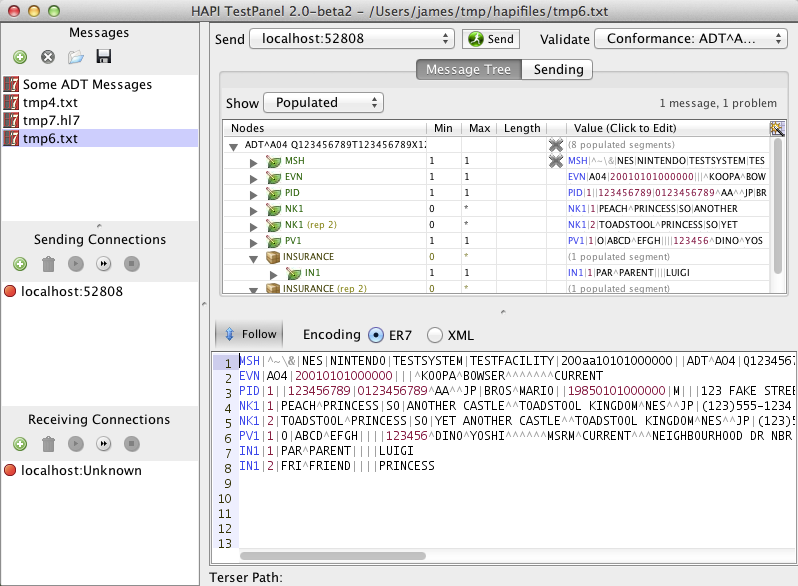The image size is (798, 586).
Task: Click the open folder icon under Messages
Action: [x=75, y=58]
